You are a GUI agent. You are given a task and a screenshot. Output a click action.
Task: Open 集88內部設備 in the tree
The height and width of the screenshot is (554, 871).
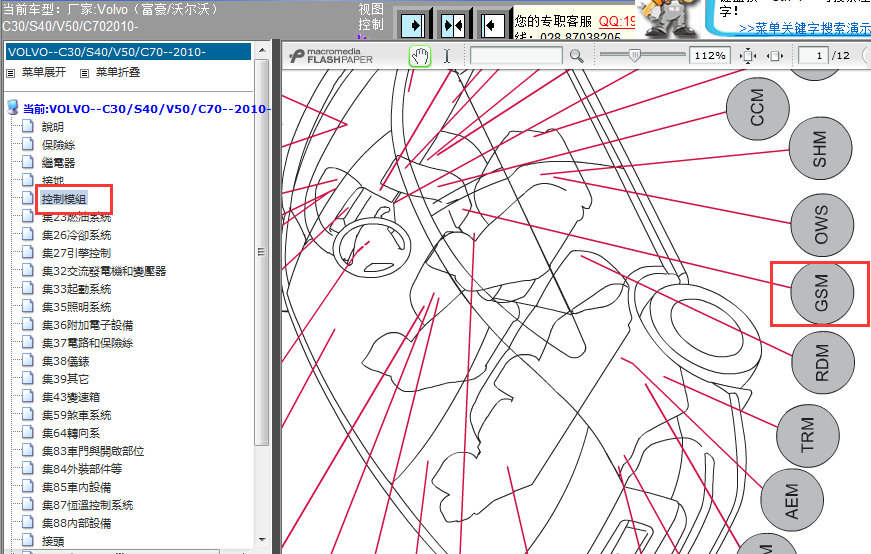[x=77, y=523]
